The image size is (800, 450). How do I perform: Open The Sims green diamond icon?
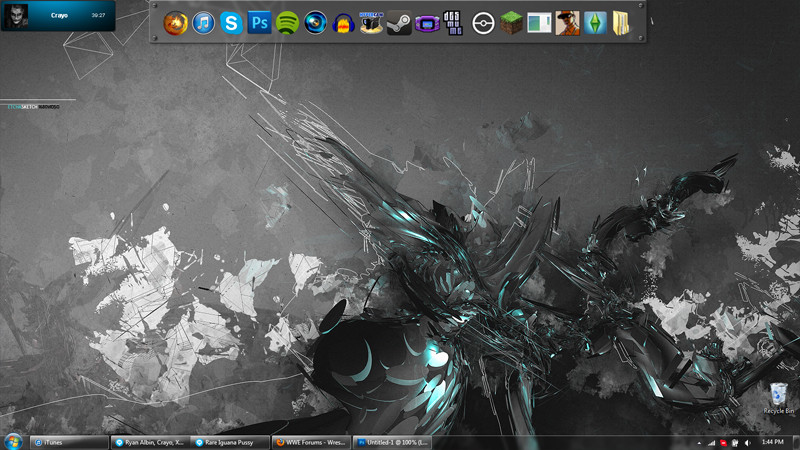point(595,22)
